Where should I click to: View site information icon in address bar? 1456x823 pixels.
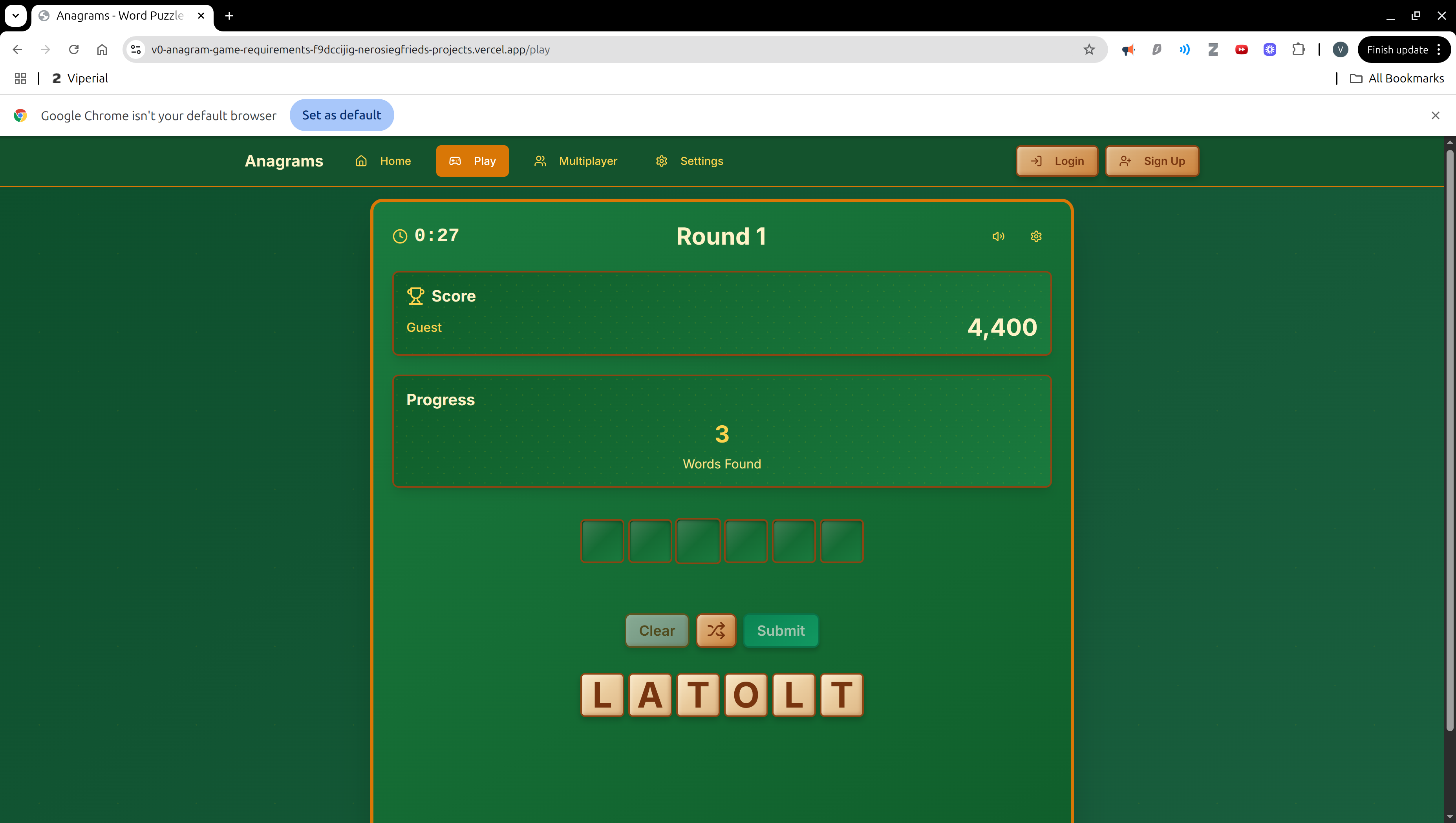135,50
